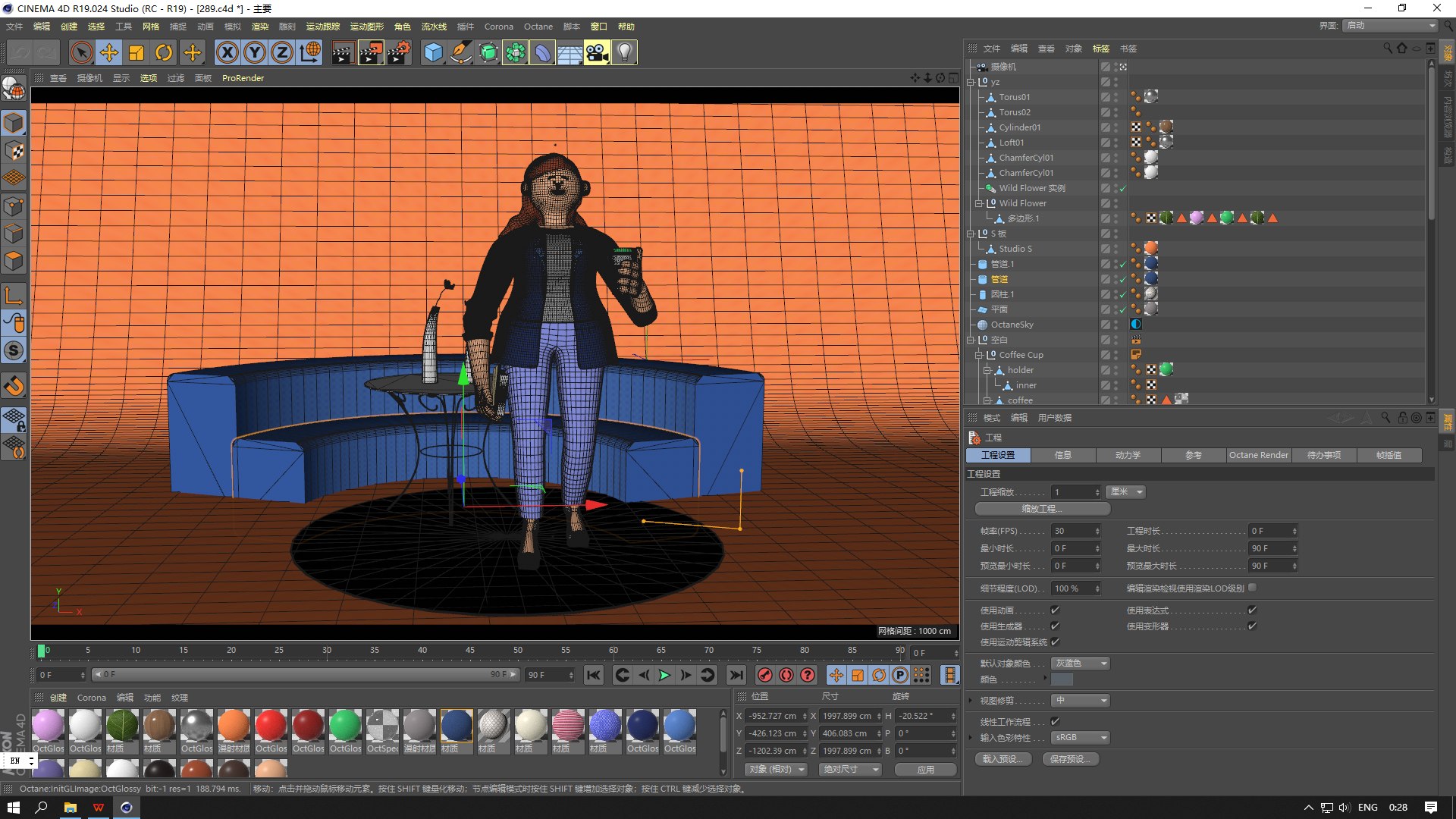Toggle the 使用变形器 checkbox
The width and height of the screenshot is (1456, 819).
(1252, 626)
